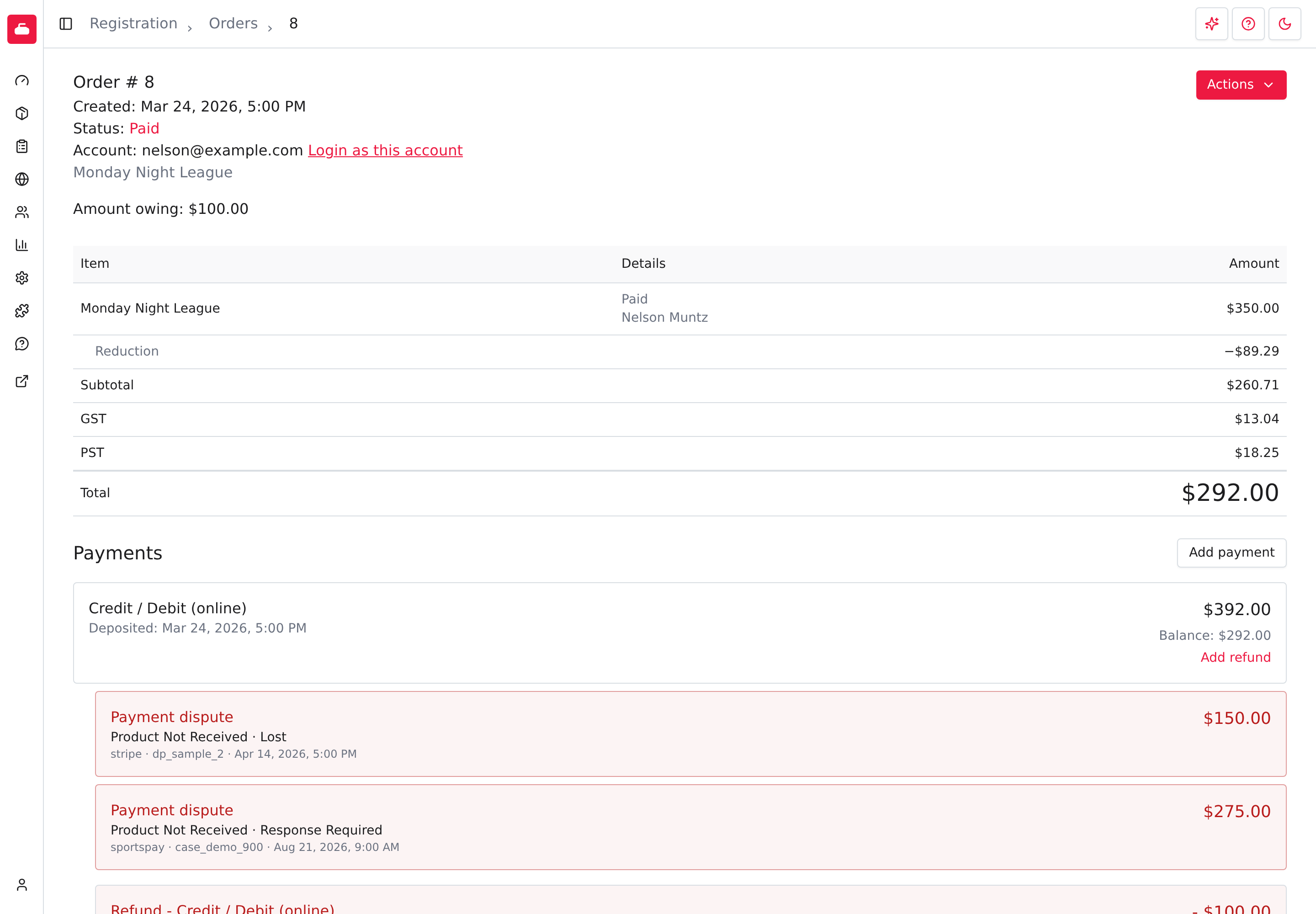Image resolution: width=1316 pixels, height=914 pixels.
Task: Click the nelson@example.com account email
Action: [222, 151]
